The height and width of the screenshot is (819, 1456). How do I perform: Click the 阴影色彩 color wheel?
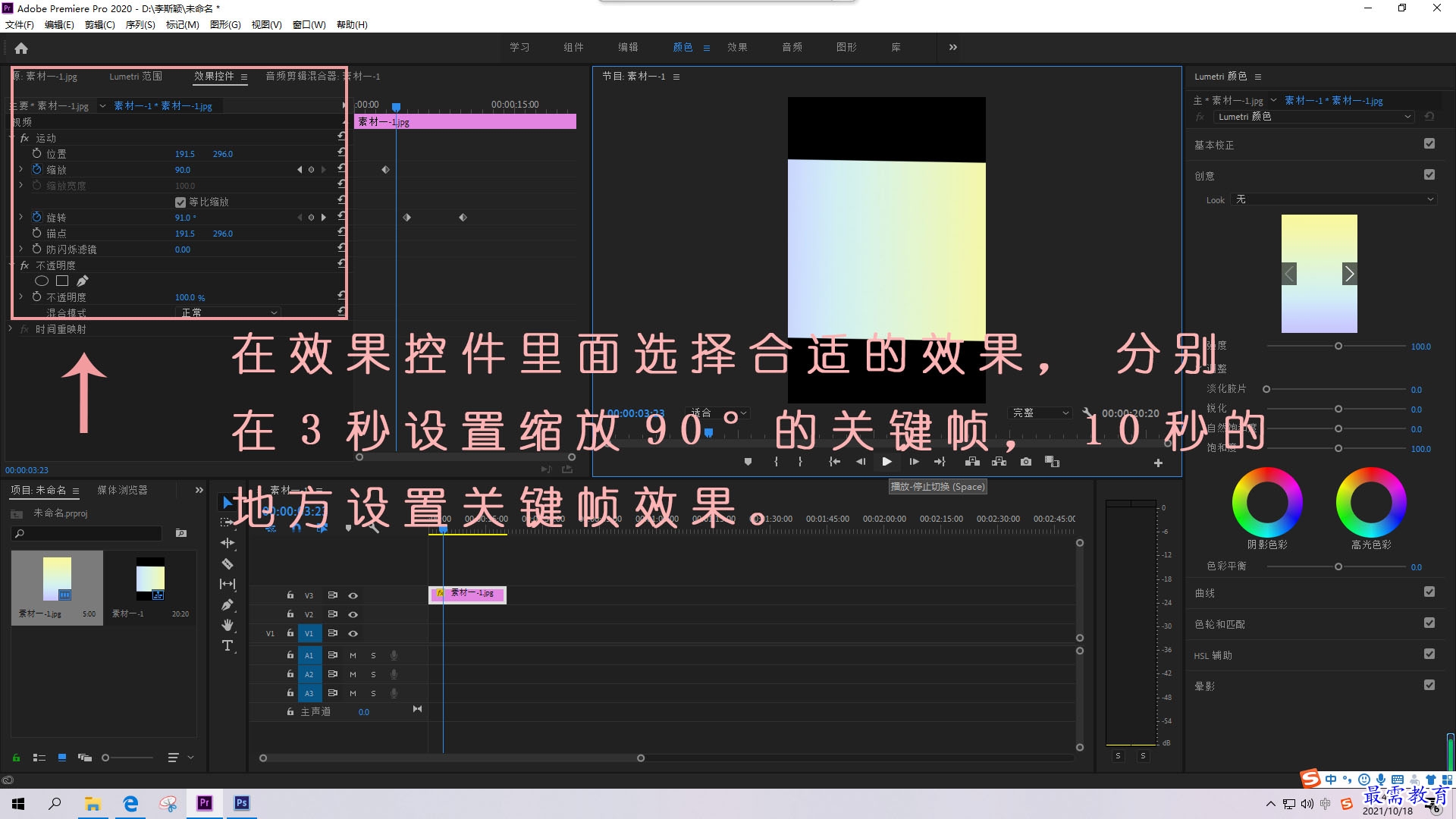[x=1267, y=503]
